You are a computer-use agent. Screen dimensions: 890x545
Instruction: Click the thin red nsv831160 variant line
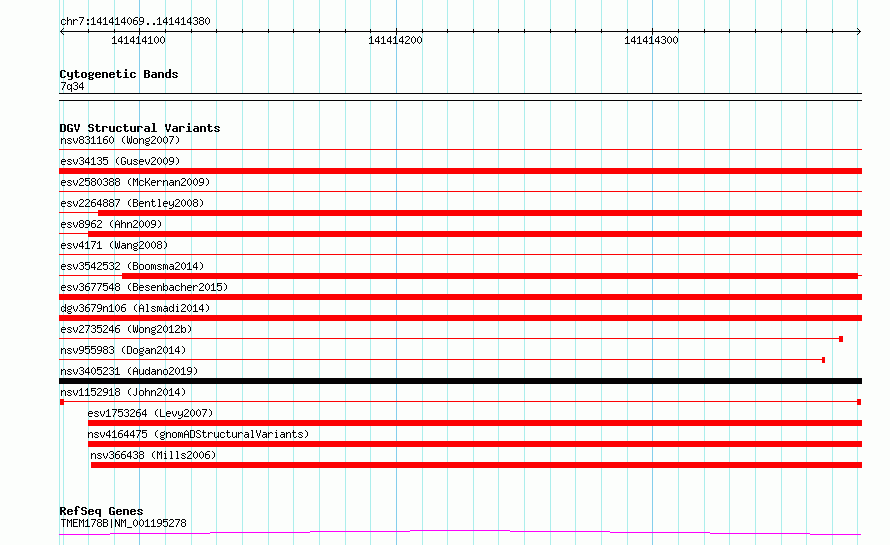tap(460, 149)
